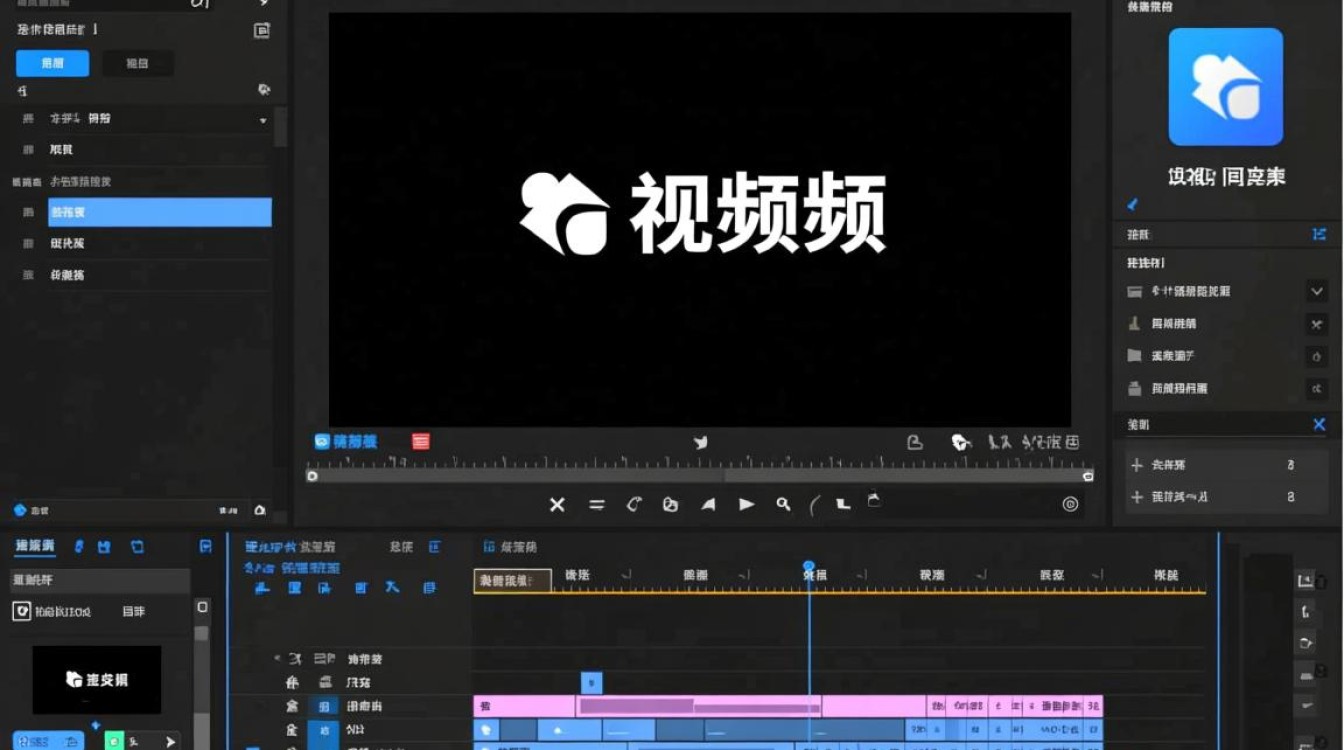Click the play triangle below the preview
Screen dimensions: 1344x750
pos(746,505)
